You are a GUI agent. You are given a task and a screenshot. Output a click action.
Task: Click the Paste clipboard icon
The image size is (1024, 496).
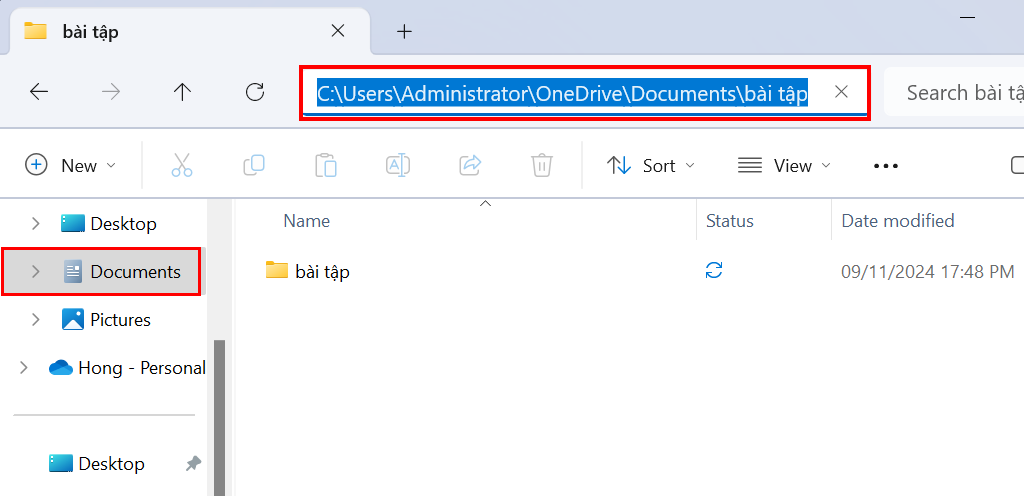(x=325, y=166)
